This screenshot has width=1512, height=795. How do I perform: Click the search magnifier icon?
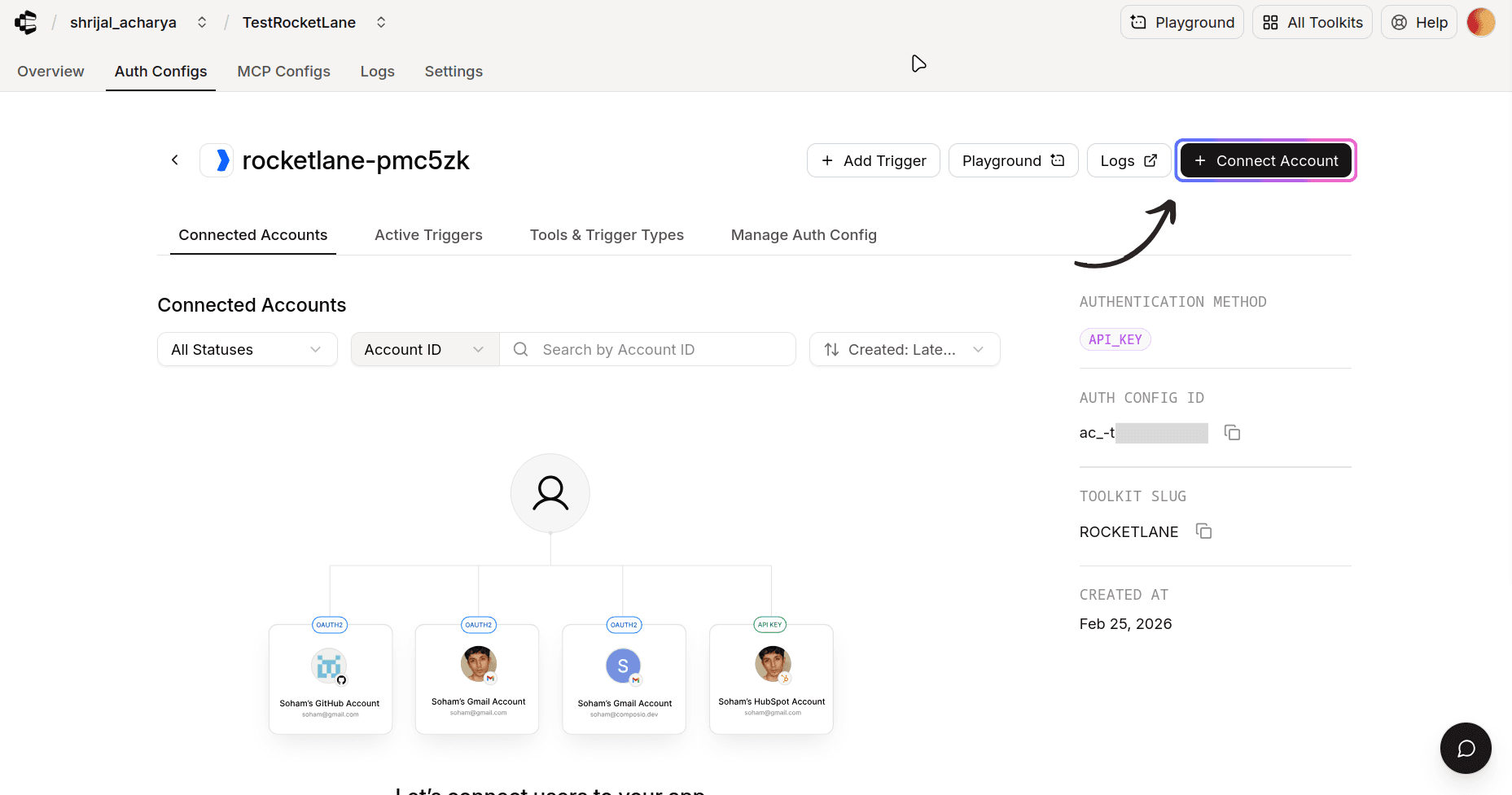[521, 349]
